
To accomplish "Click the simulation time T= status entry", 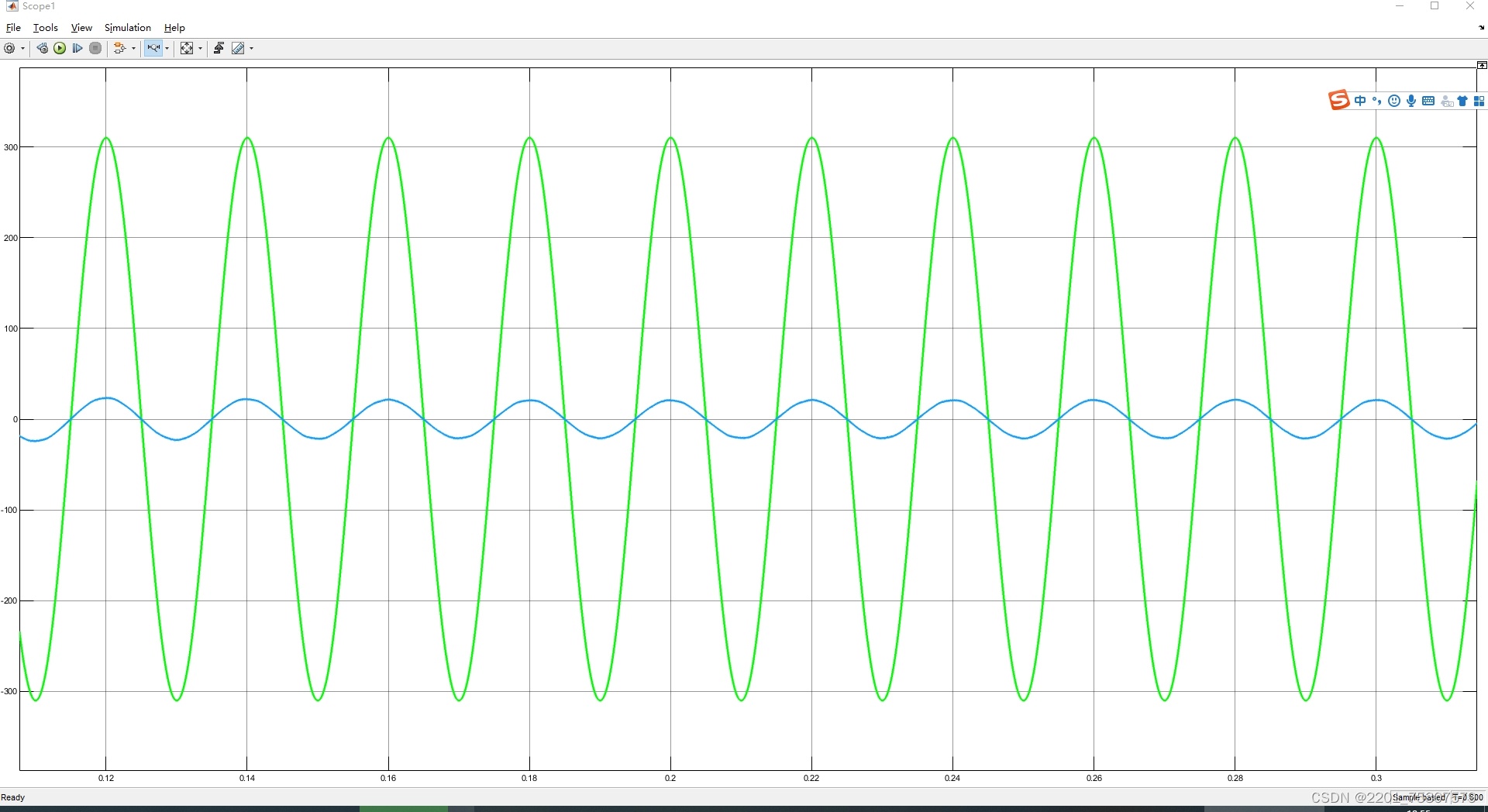I will [x=1468, y=797].
